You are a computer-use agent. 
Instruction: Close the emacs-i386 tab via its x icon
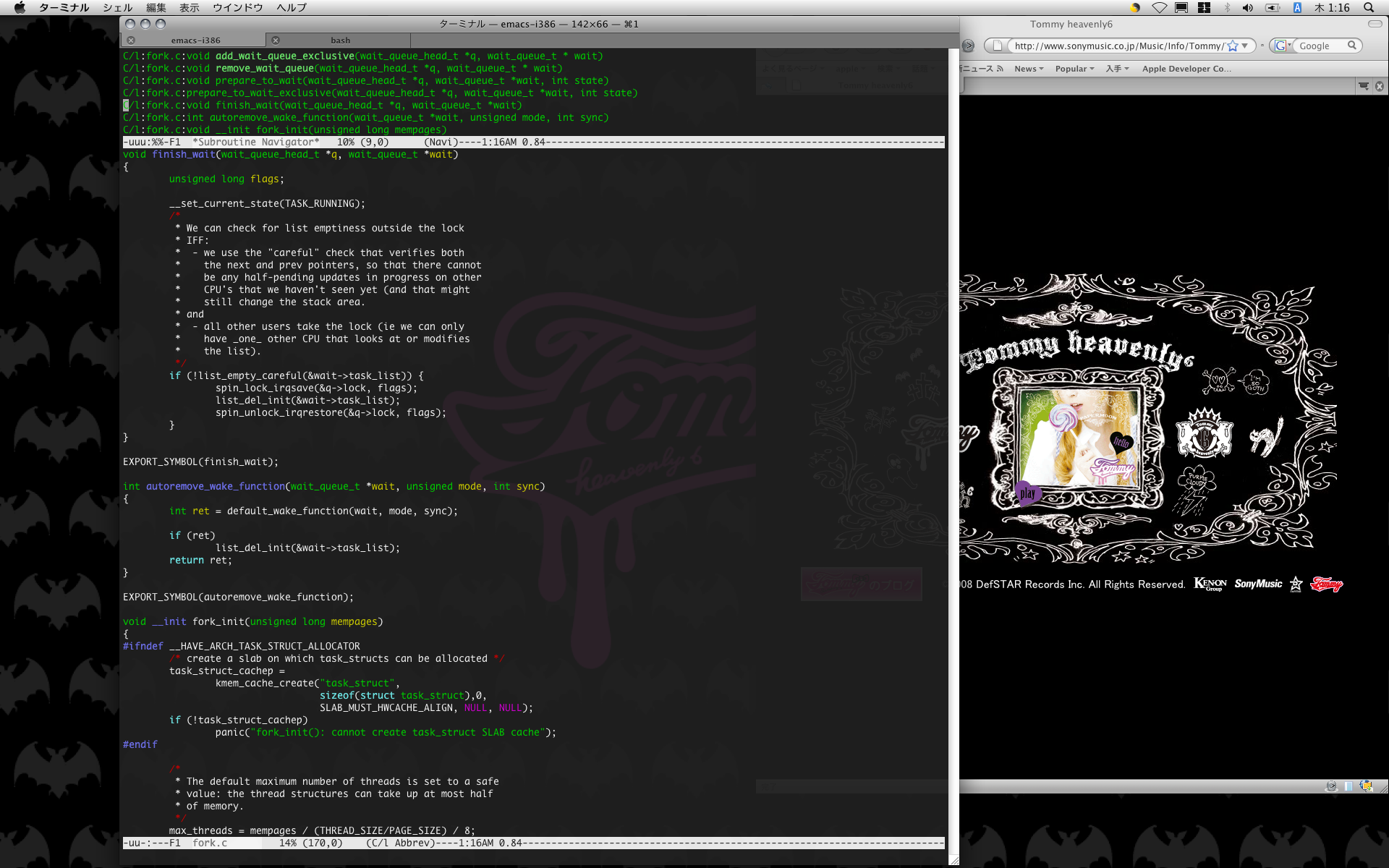(131, 41)
